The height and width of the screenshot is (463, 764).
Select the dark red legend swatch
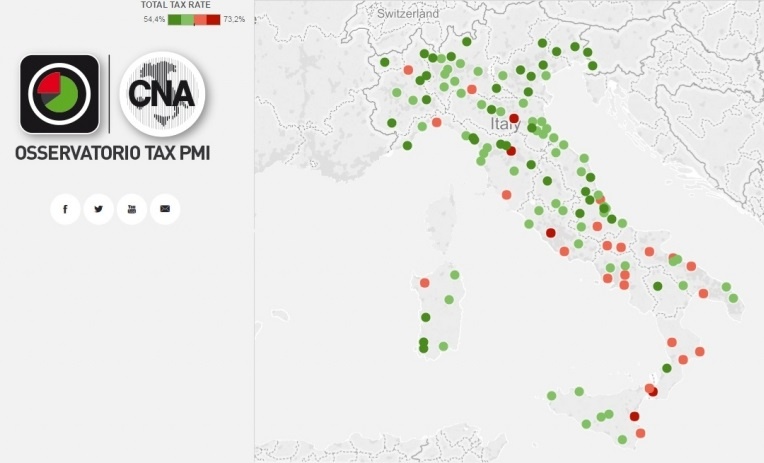point(213,19)
